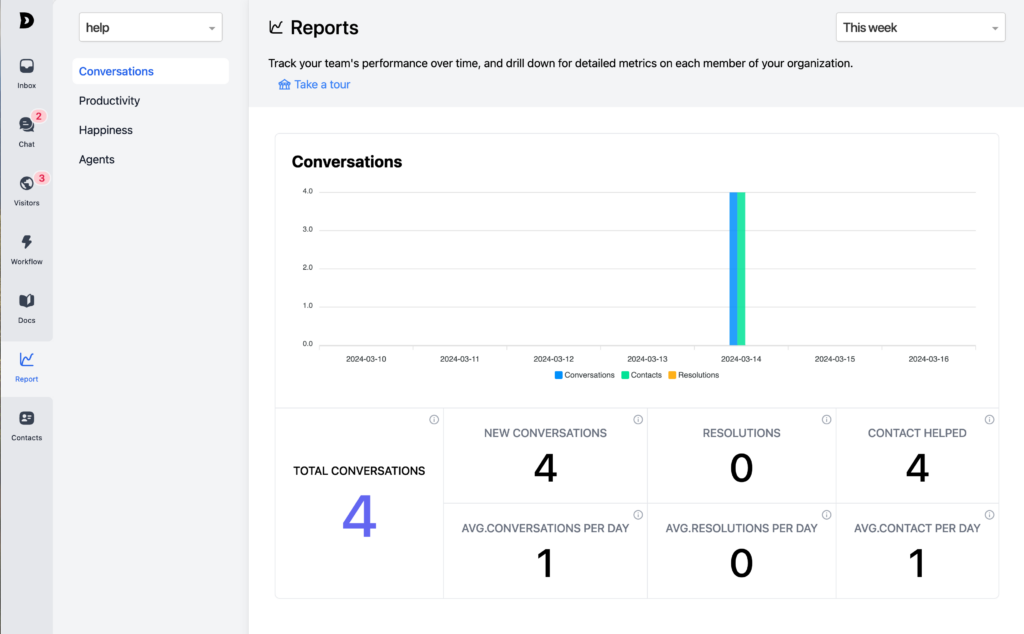Select the Visitors icon in the sidebar

pyautogui.click(x=26, y=190)
